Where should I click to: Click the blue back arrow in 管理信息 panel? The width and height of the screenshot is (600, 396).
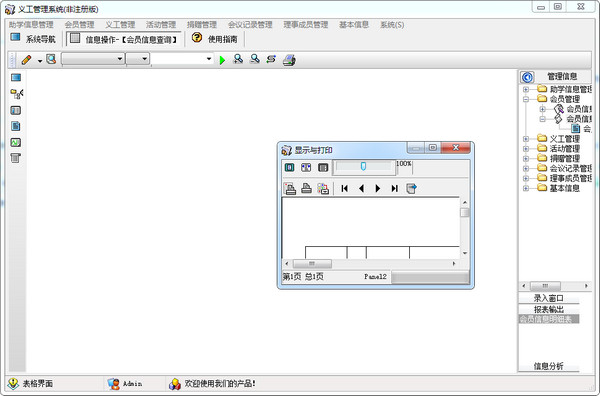[x=527, y=77]
